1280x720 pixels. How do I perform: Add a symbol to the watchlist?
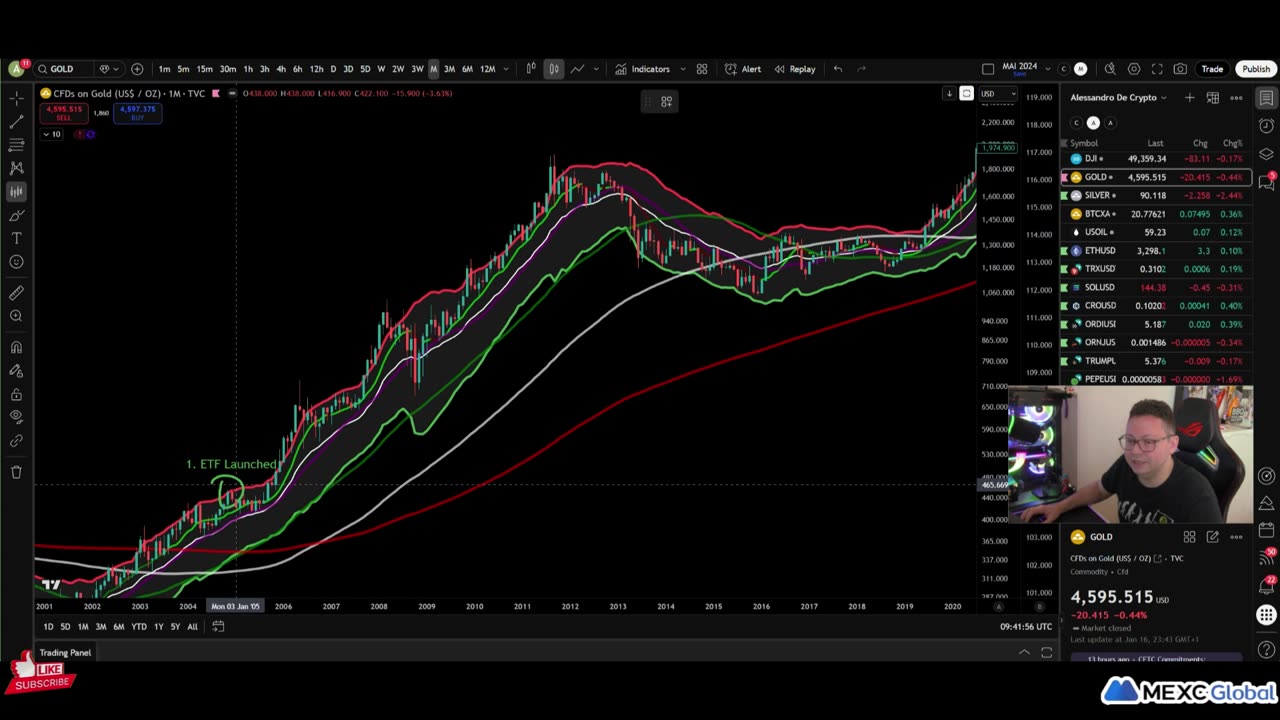1189,98
